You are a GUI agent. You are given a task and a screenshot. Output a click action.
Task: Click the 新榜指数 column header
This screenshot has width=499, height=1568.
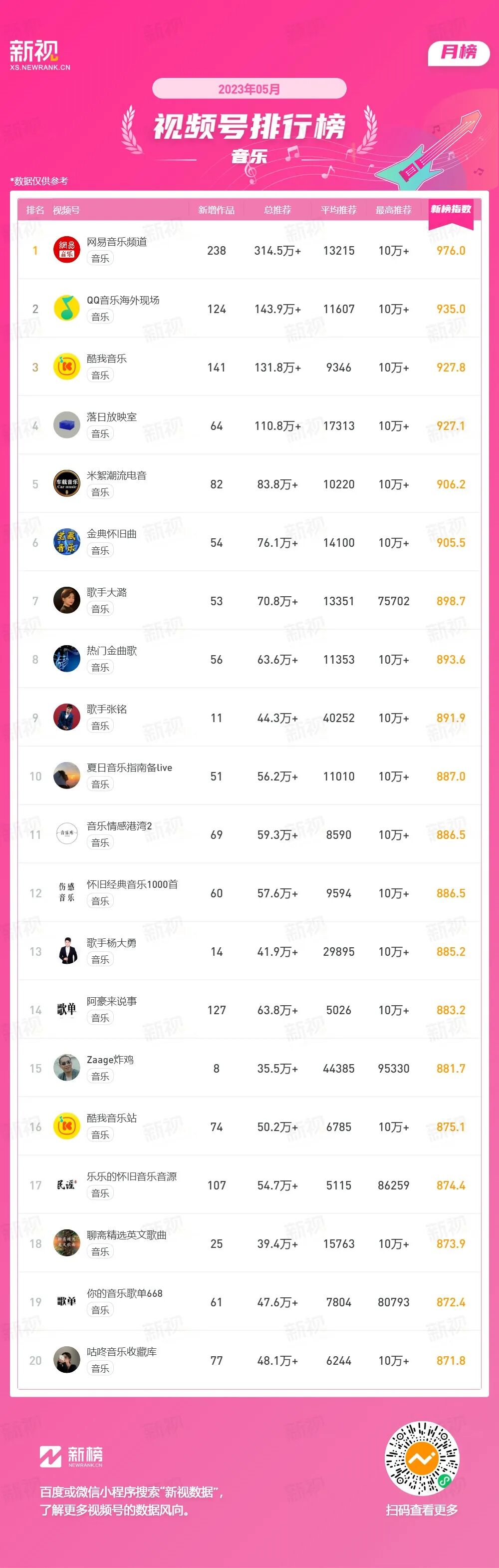451,209
